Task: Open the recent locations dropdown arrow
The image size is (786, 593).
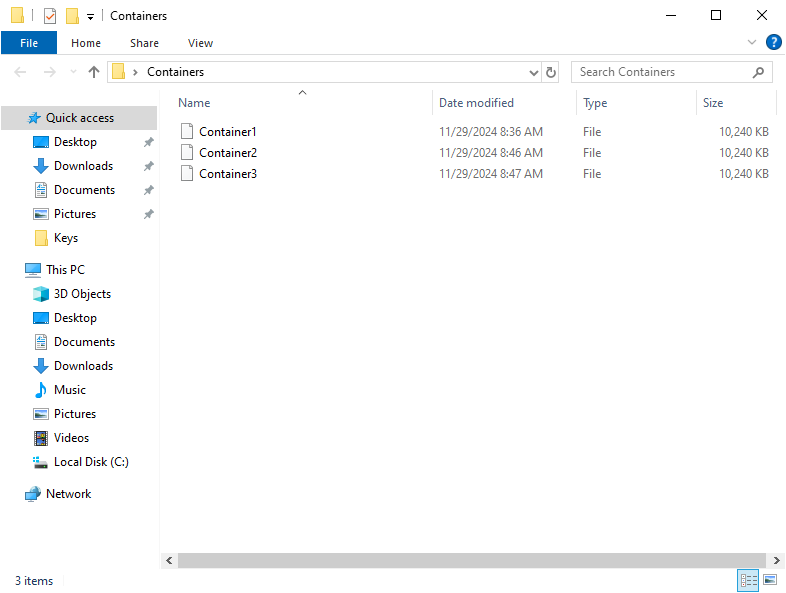Action: [x=73, y=72]
